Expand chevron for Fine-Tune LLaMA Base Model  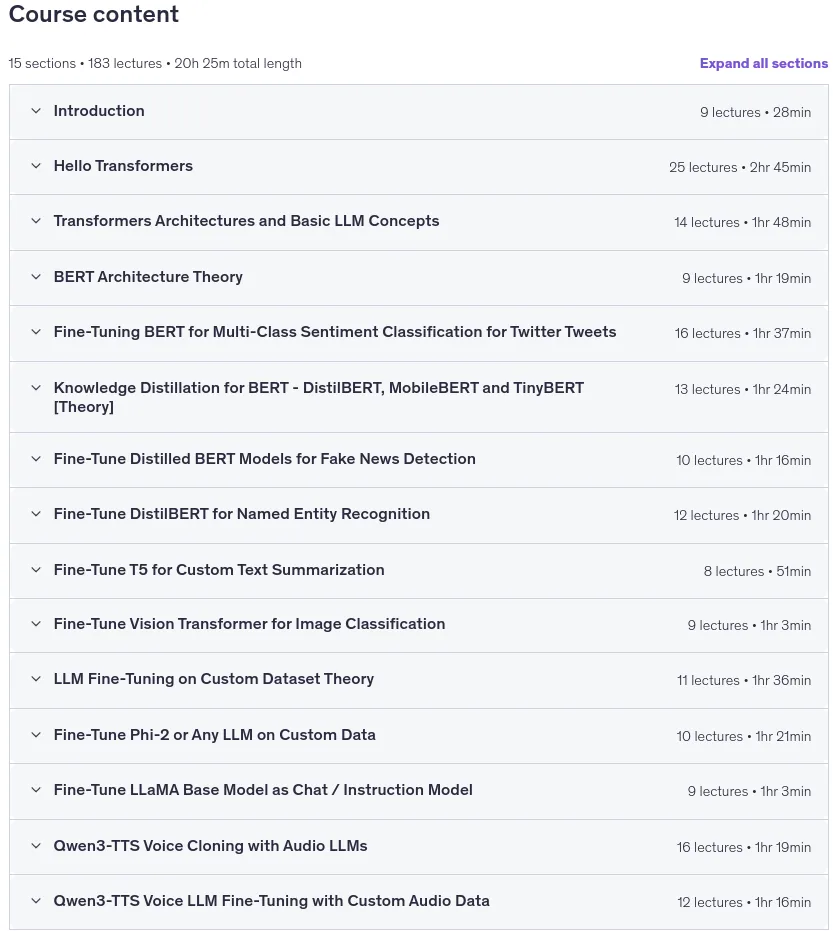pos(36,790)
